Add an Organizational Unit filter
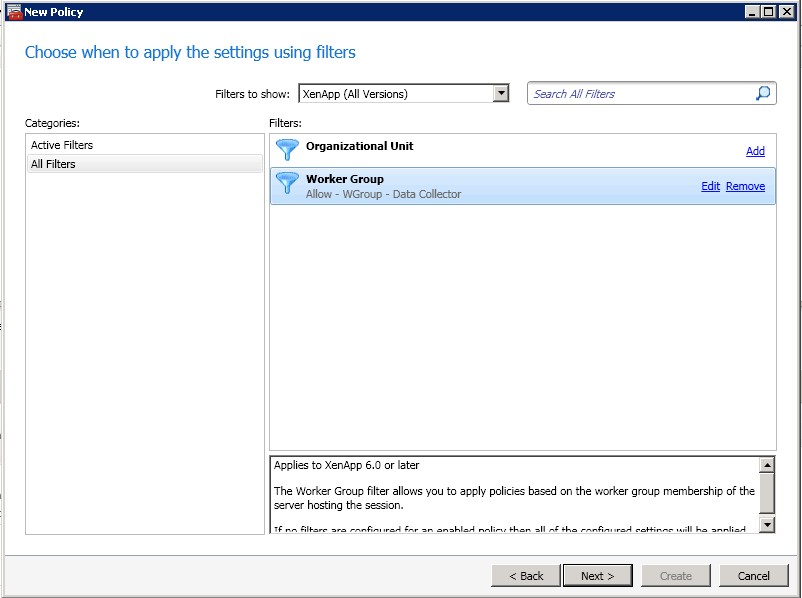Viewport: 802px width, 598px height. [755, 151]
